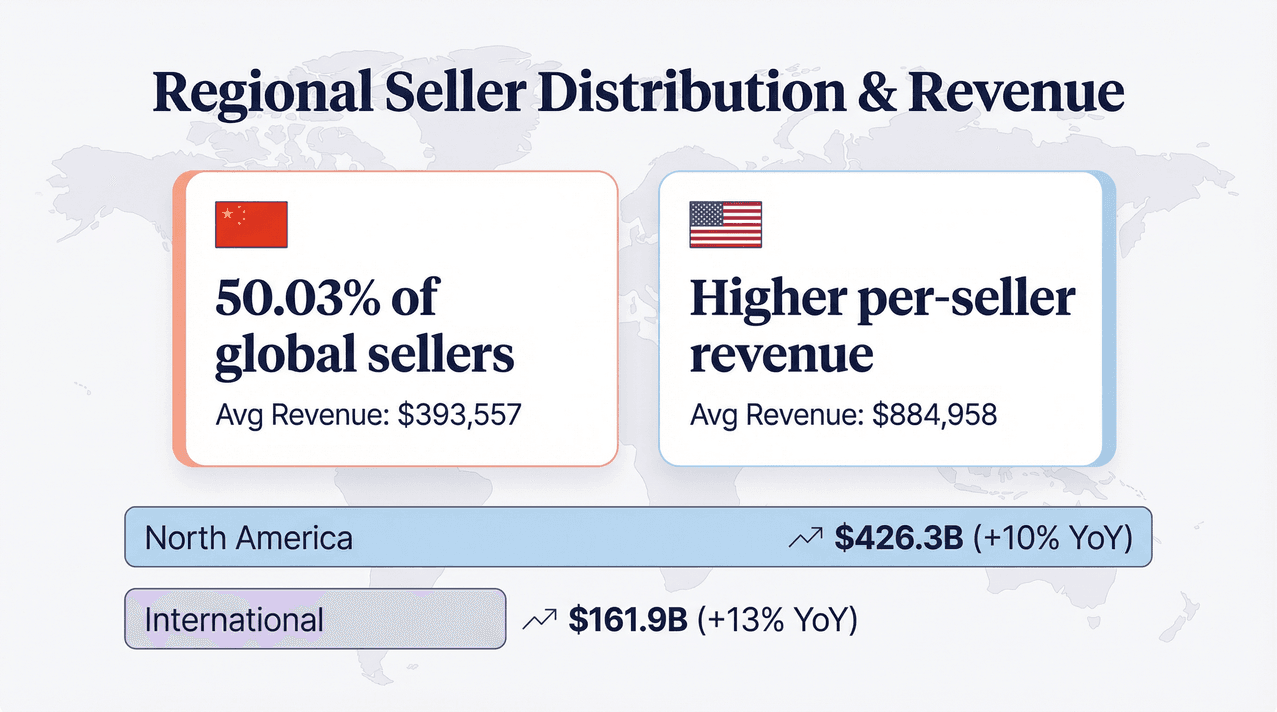Select the "Avg Revenue: $884,958" text

coord(843,415)
